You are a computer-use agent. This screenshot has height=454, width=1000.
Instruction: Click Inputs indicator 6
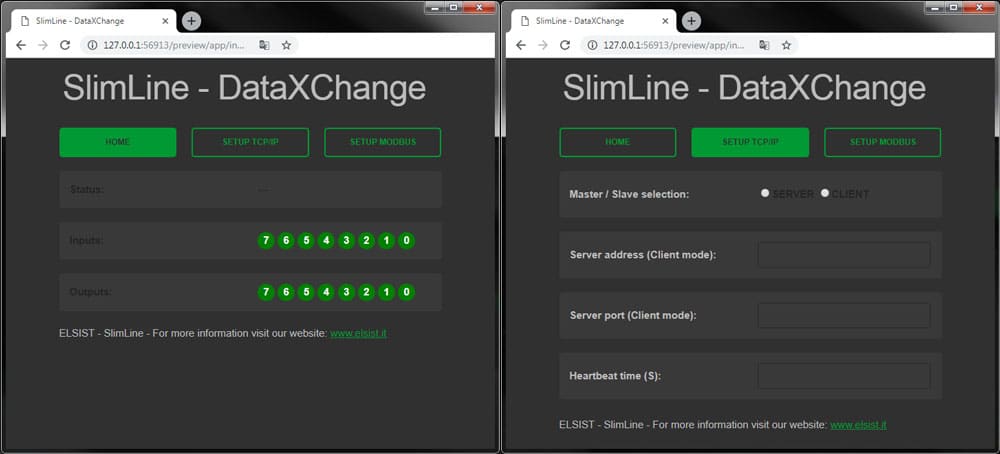click(x=286, y=241)
